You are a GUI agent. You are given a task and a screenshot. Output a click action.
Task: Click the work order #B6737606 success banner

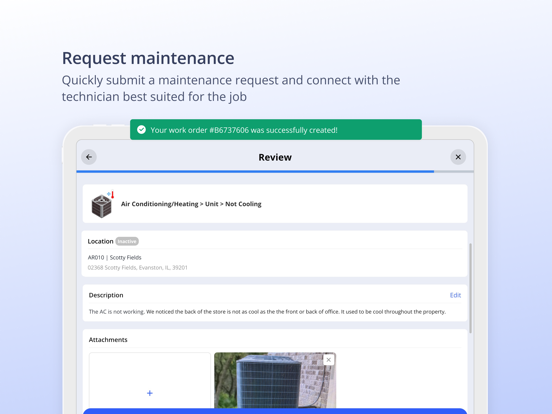[x=276, y=130]
